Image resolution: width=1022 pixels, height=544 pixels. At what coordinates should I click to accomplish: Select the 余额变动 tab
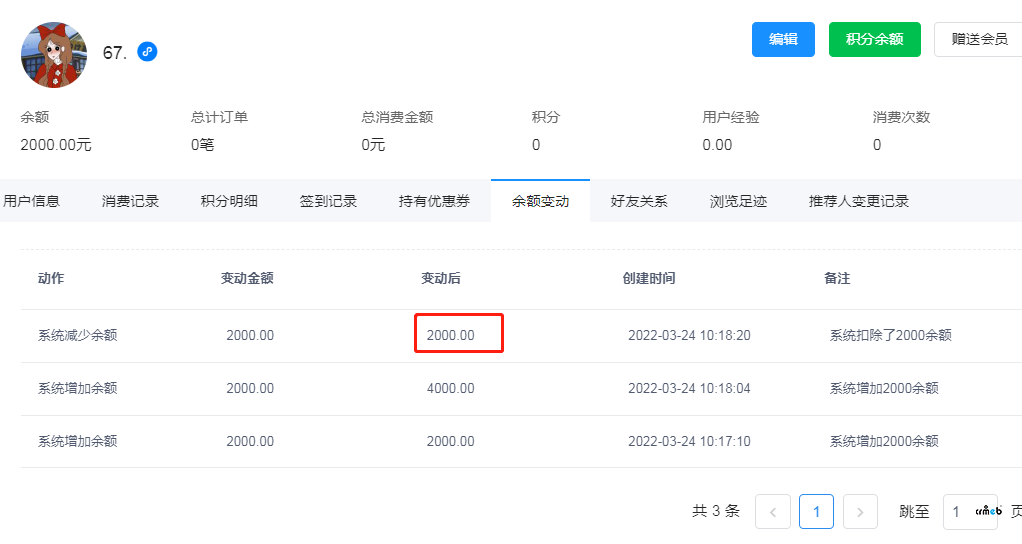(x=540, y=201)
